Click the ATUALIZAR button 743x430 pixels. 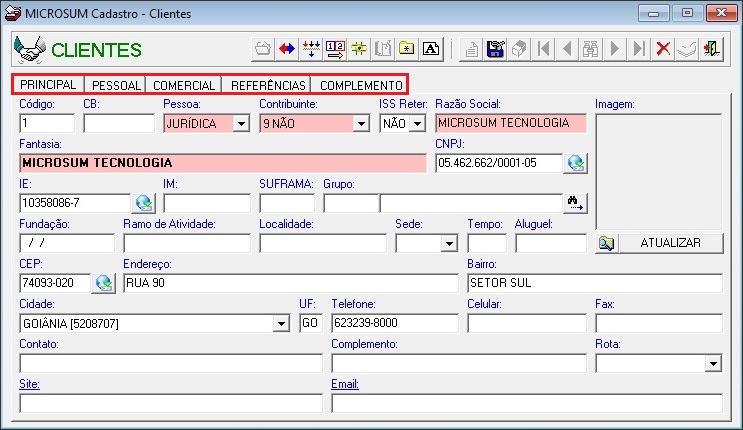click(x=671, y=243)
